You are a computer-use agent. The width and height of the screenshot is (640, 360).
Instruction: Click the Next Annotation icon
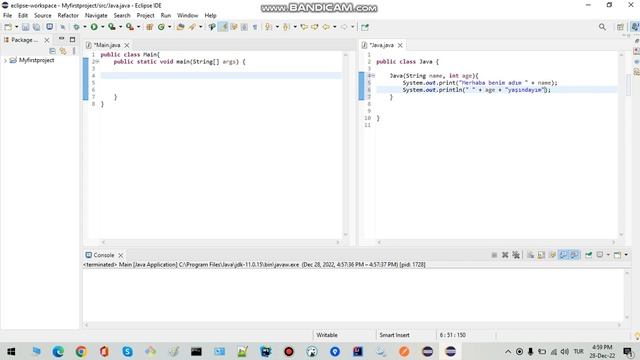(268, 27)
